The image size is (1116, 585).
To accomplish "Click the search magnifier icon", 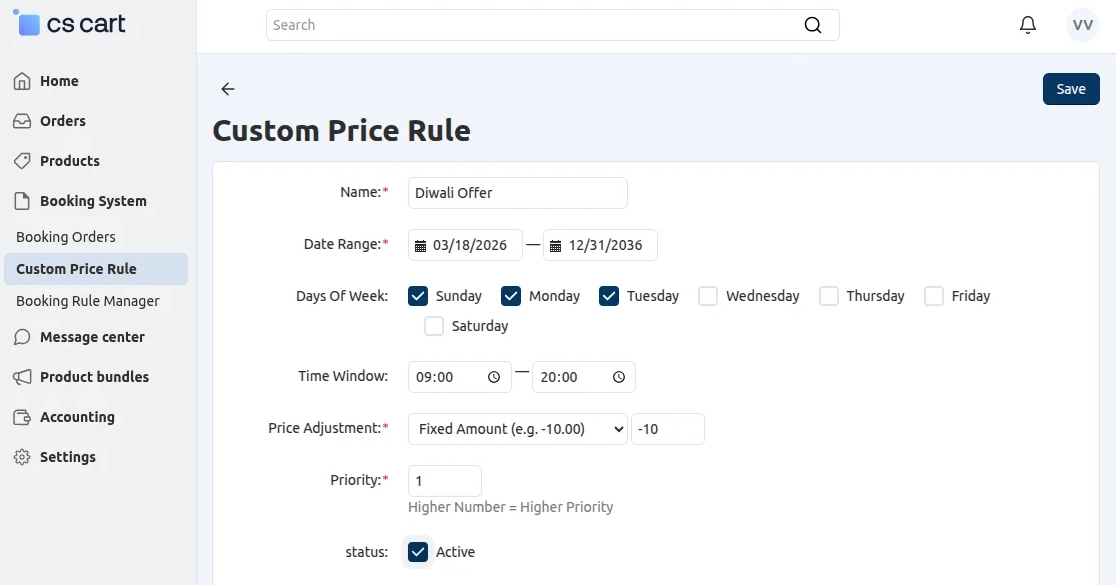I will coord(813,24).
